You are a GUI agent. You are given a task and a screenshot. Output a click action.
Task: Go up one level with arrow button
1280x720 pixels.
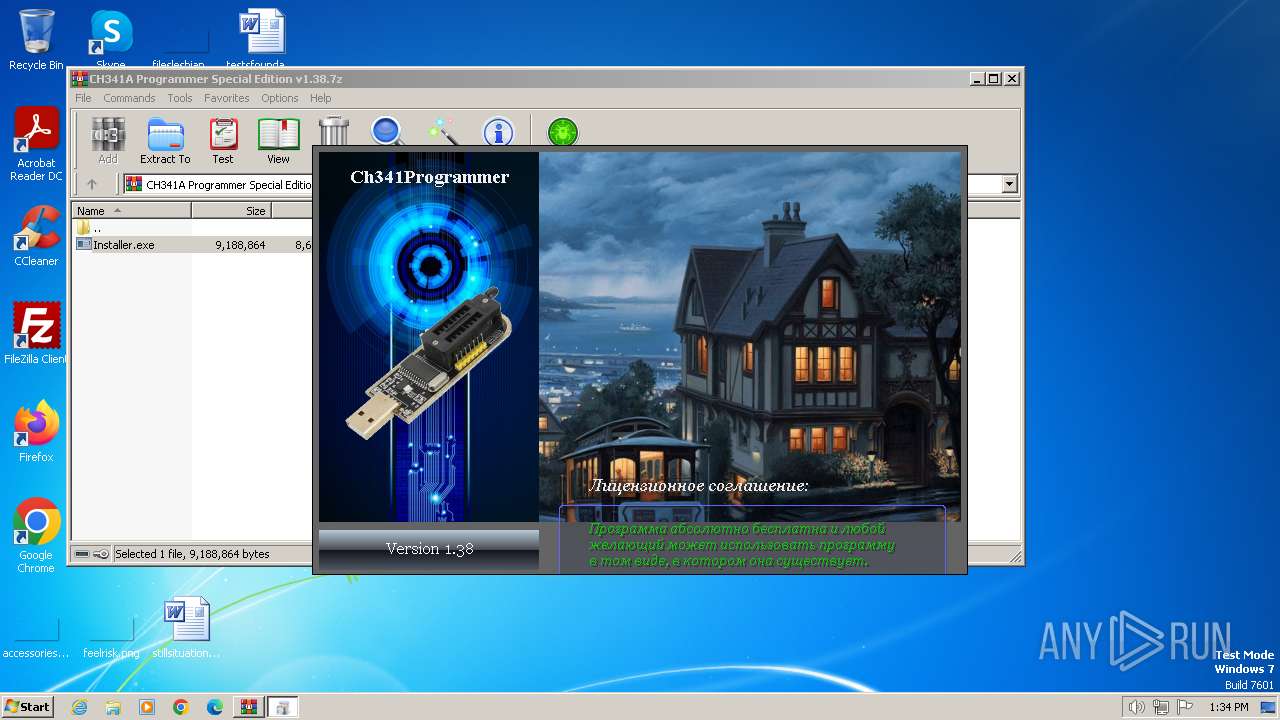(92, 184)
